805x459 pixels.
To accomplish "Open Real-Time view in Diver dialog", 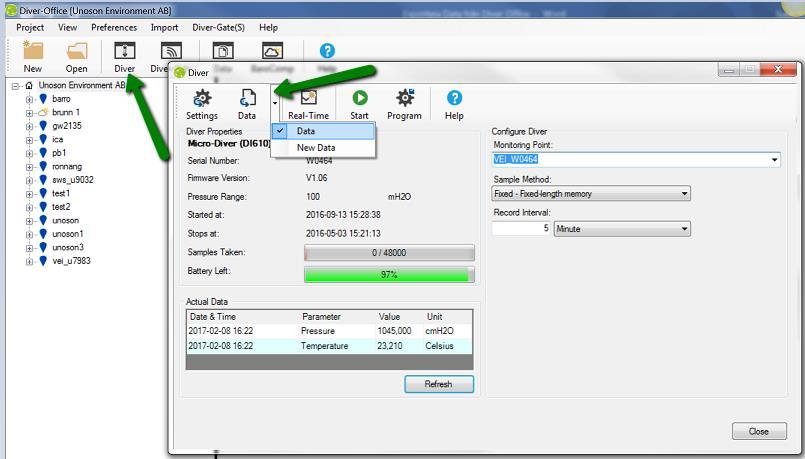I will [x=309, y=99].
